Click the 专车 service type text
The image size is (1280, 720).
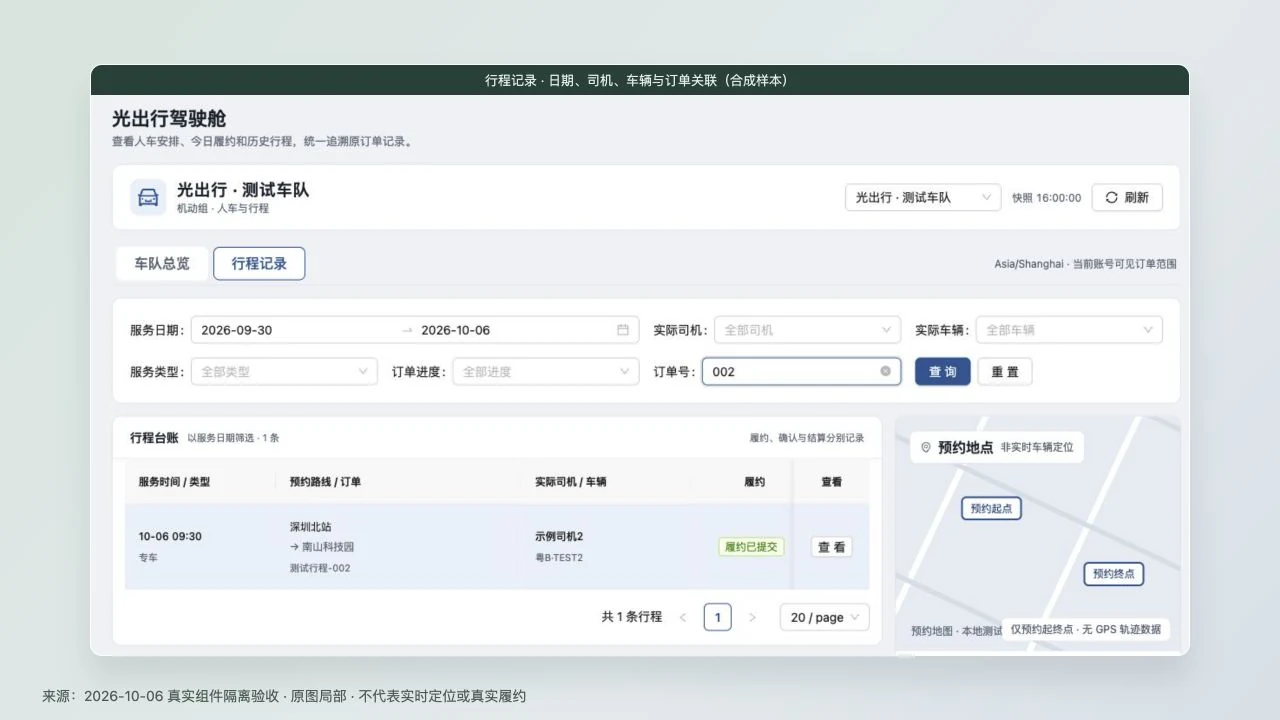148,557
